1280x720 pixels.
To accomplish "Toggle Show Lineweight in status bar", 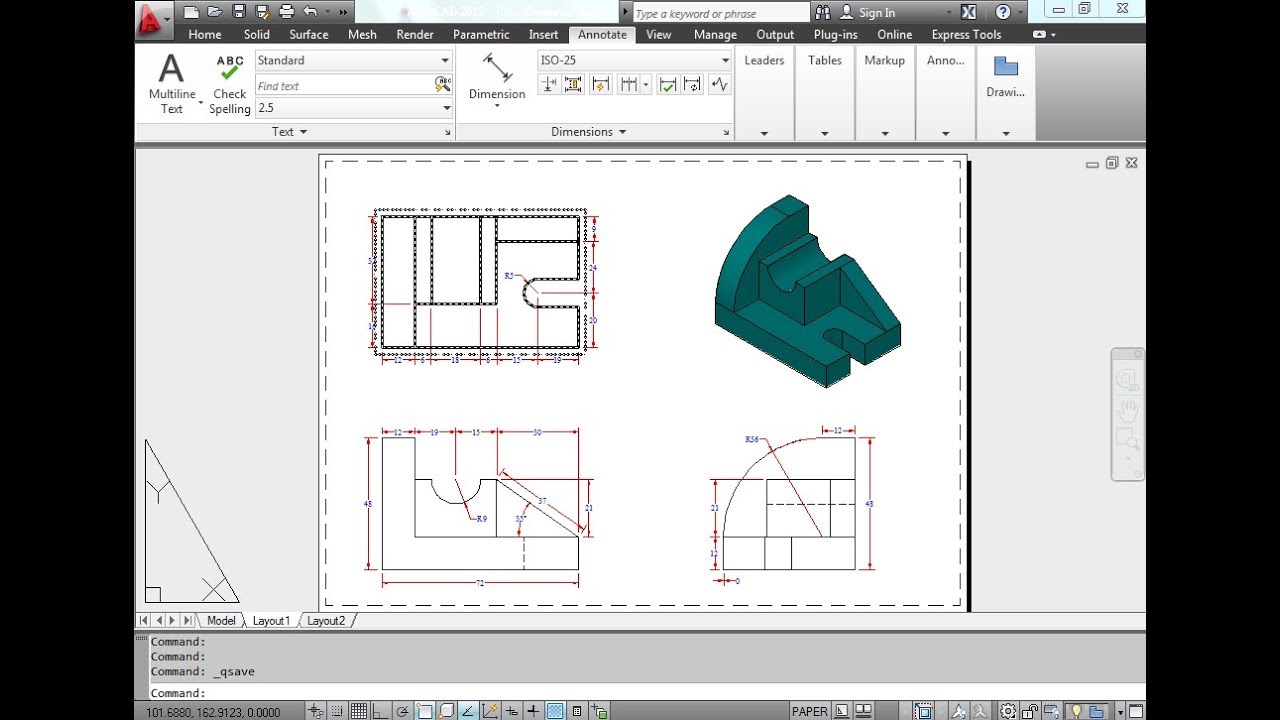I will point(532,712).
